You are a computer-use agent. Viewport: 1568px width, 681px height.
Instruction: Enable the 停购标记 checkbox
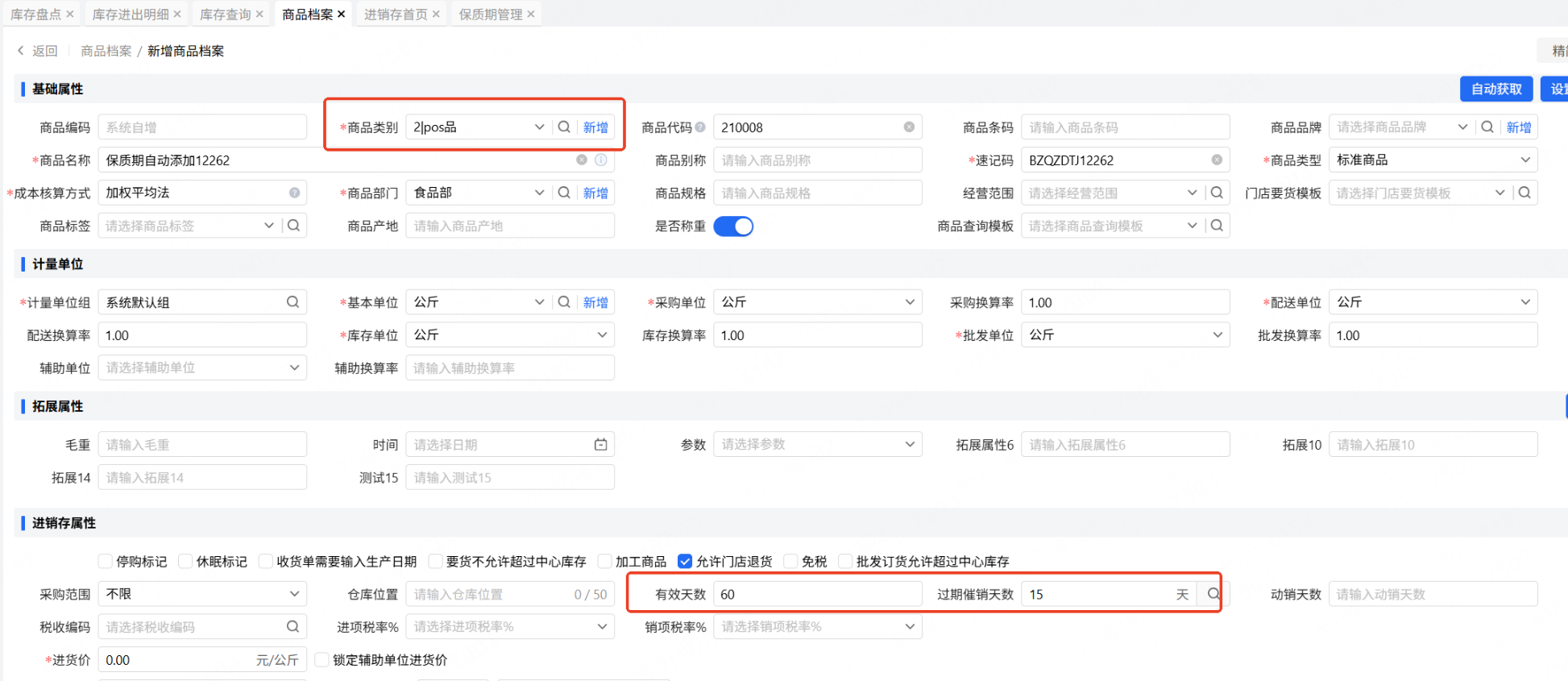point(106,562)
